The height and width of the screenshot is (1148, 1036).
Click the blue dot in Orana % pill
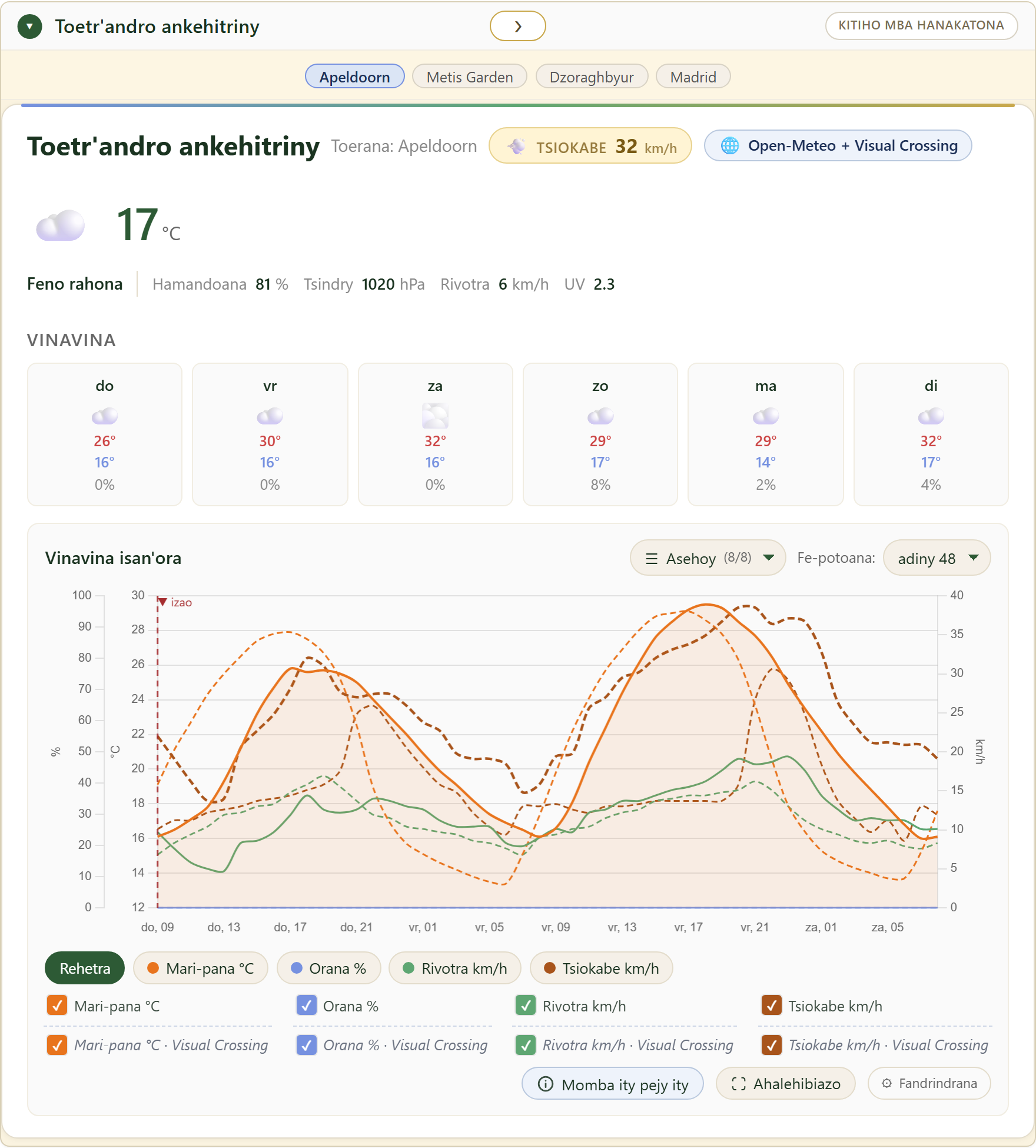pyautogui.click(x=297, y=968)
